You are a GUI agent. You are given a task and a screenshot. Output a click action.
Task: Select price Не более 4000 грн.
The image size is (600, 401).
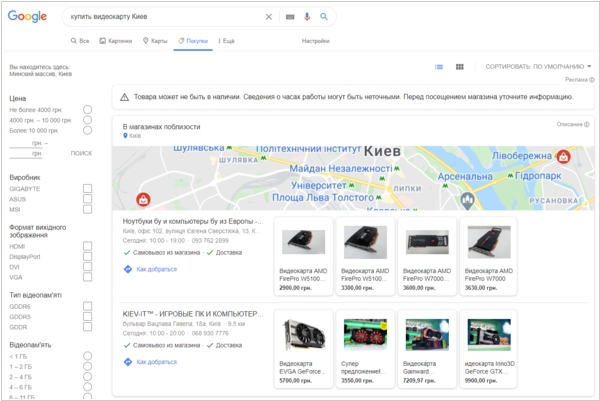[88, 109]
